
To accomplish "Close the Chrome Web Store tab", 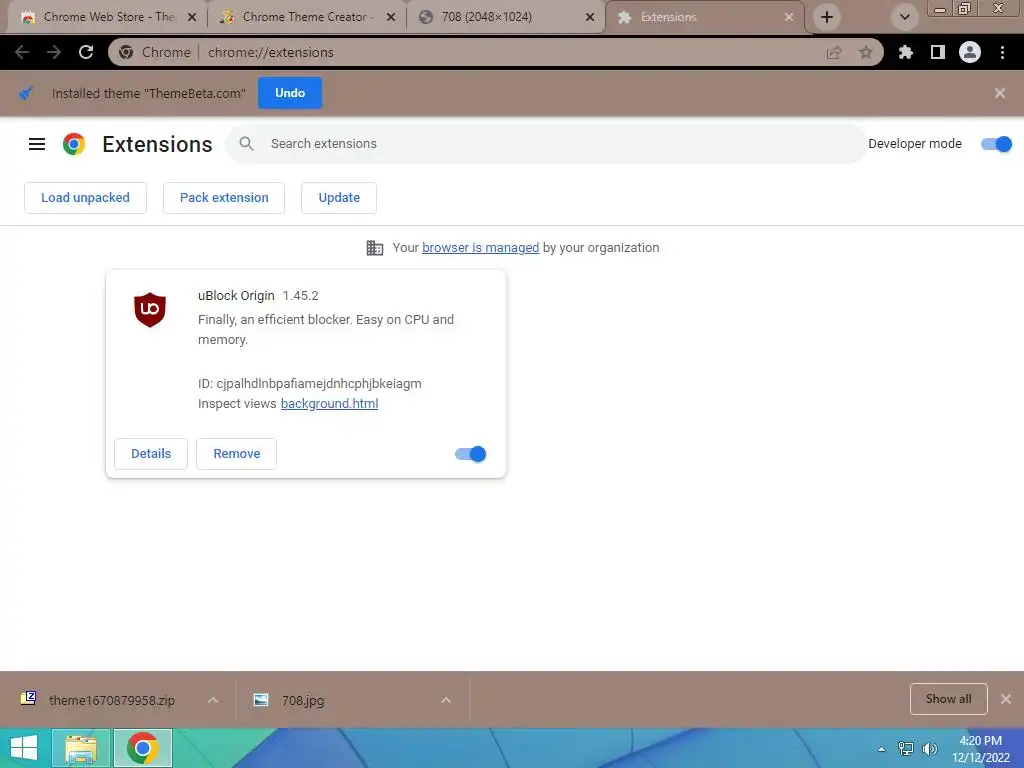I will [192, 17].
